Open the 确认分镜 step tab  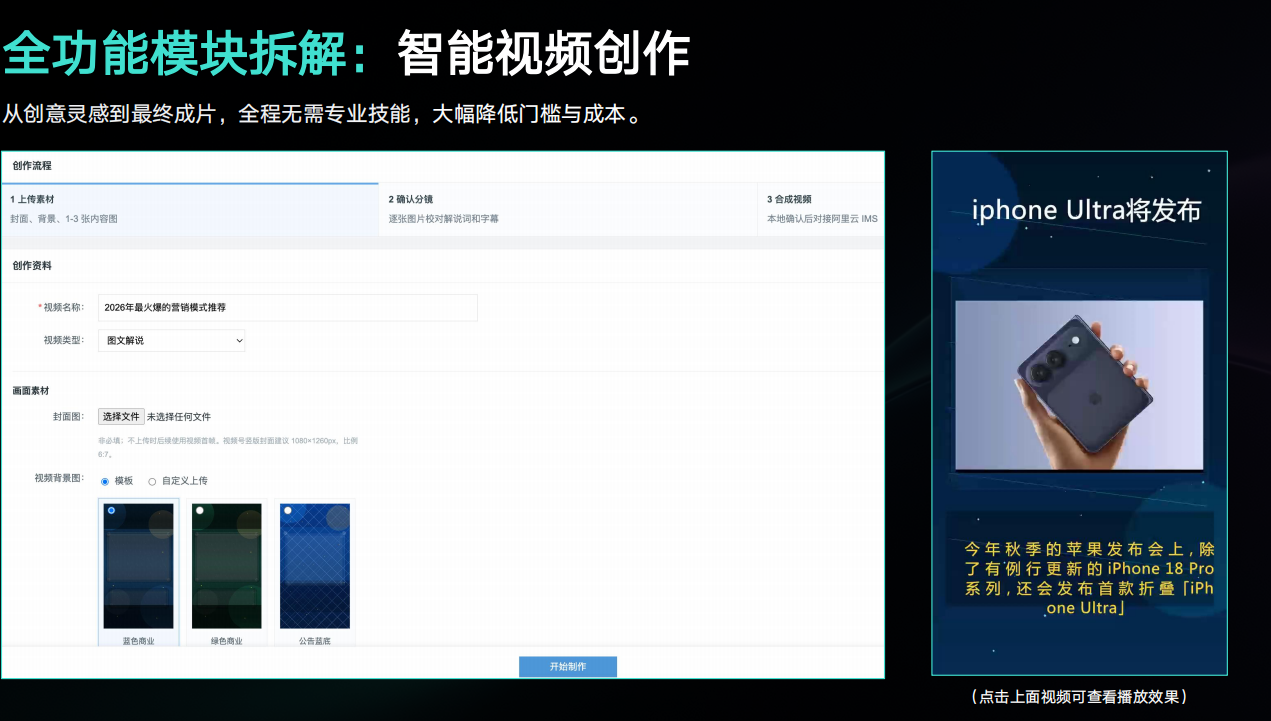click(568, 209)
